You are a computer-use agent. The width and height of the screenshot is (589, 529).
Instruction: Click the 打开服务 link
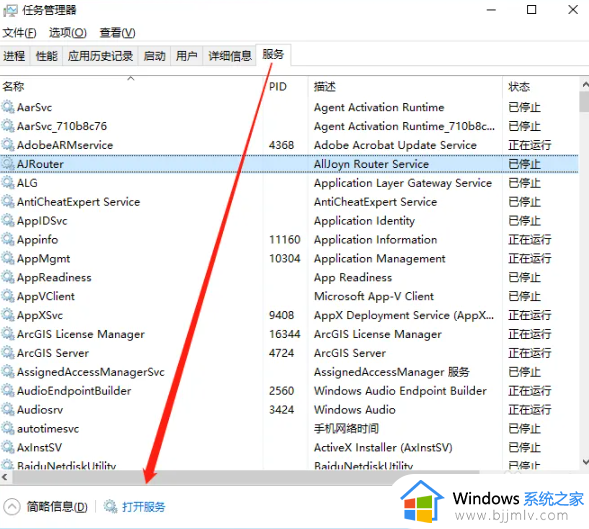click(x=143, y=507)
